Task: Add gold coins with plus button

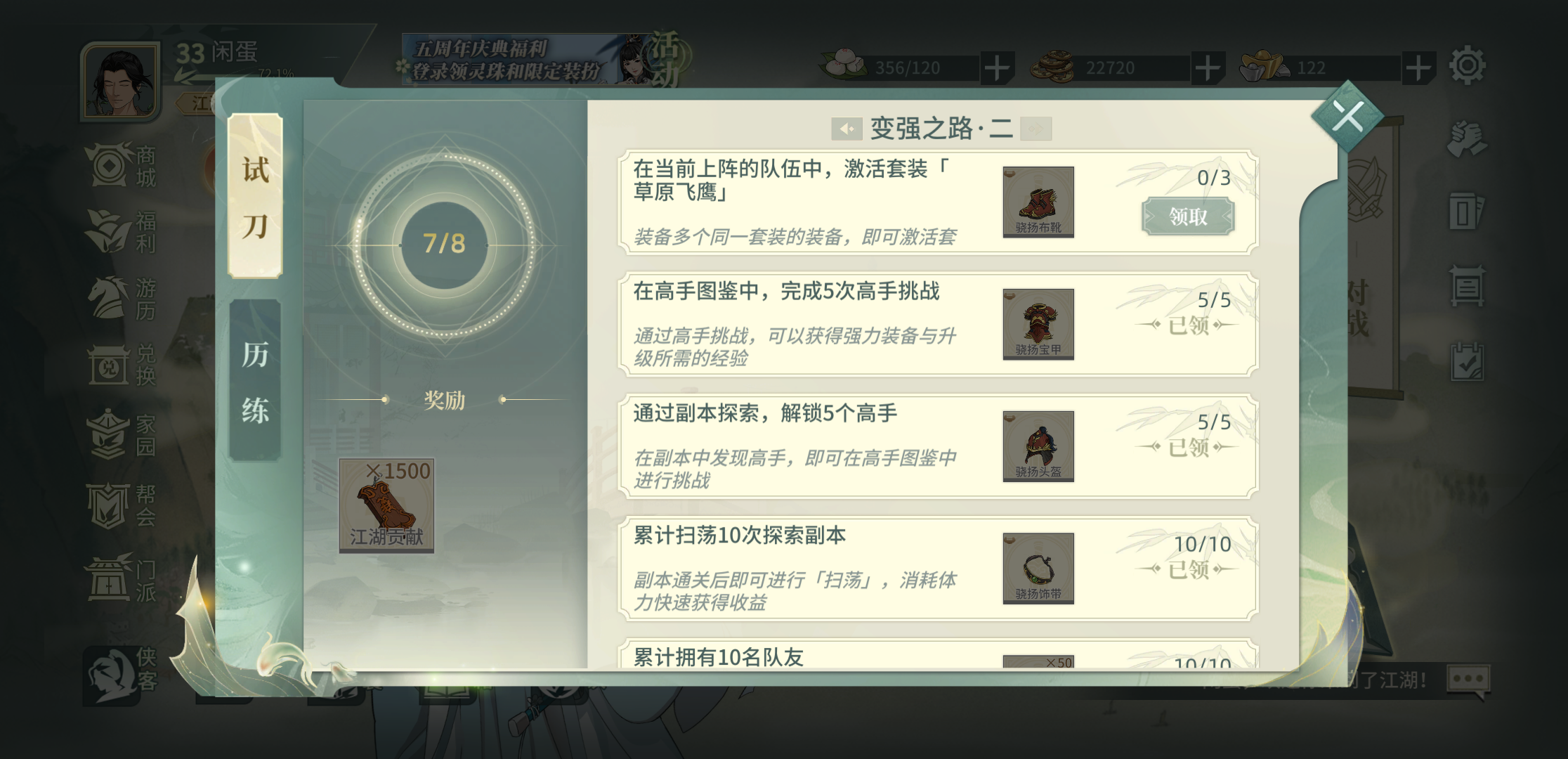Action: (1208, 68)
